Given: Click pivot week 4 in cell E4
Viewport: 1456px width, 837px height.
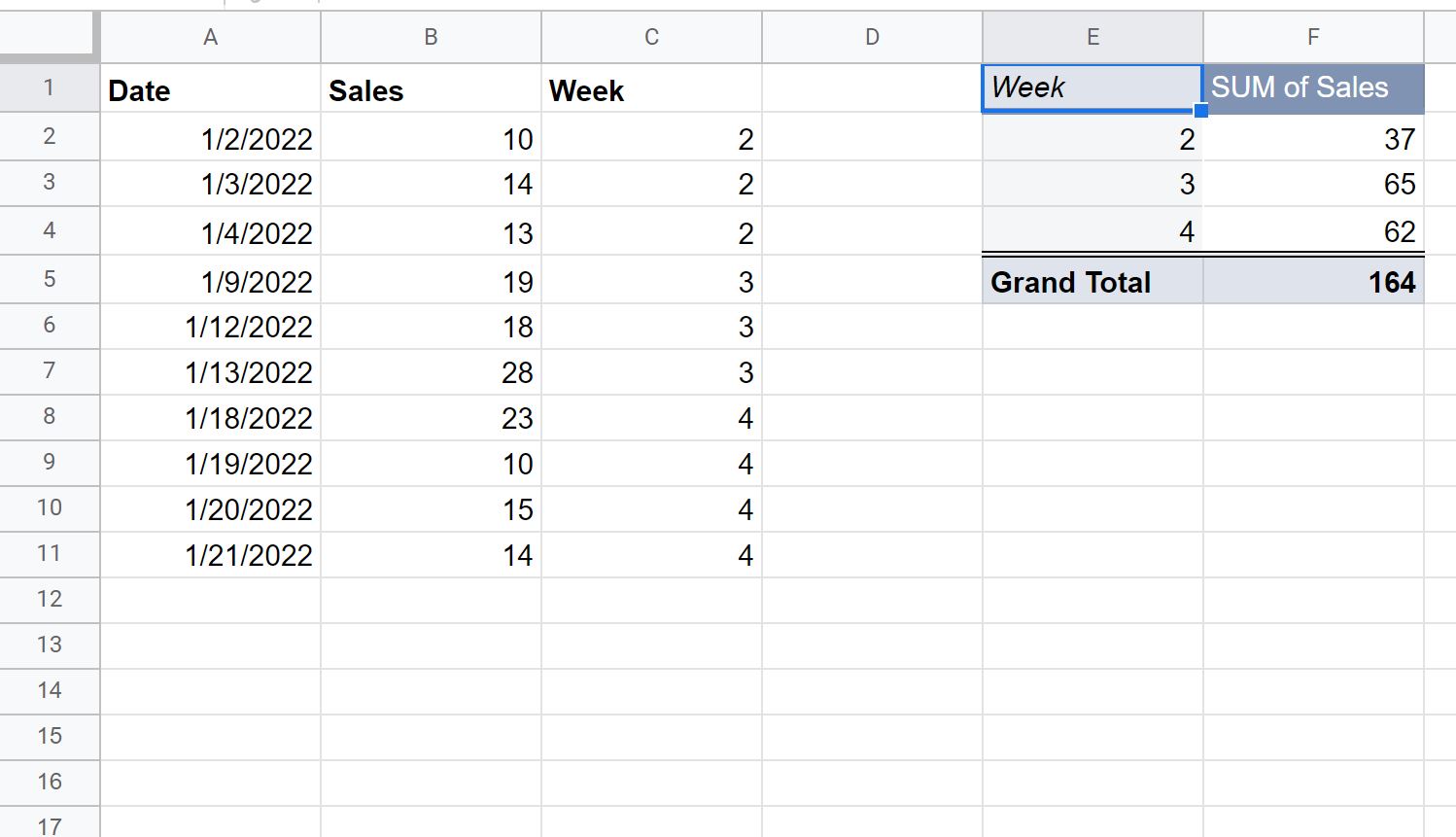Looking at the screenshot, I should click(1092, 231).
